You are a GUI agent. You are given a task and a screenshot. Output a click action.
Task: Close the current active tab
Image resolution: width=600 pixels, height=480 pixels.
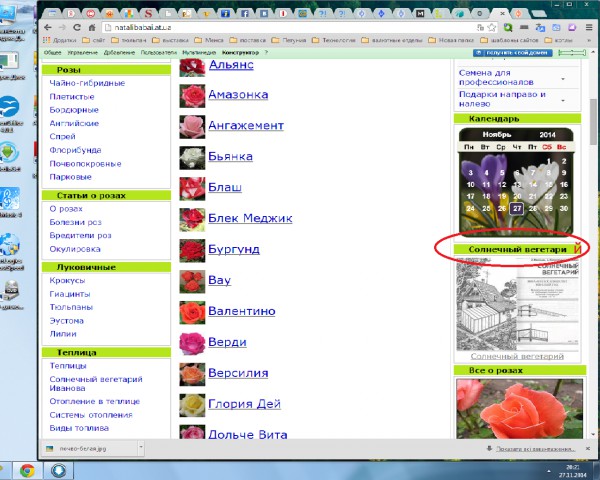(502, 13)
